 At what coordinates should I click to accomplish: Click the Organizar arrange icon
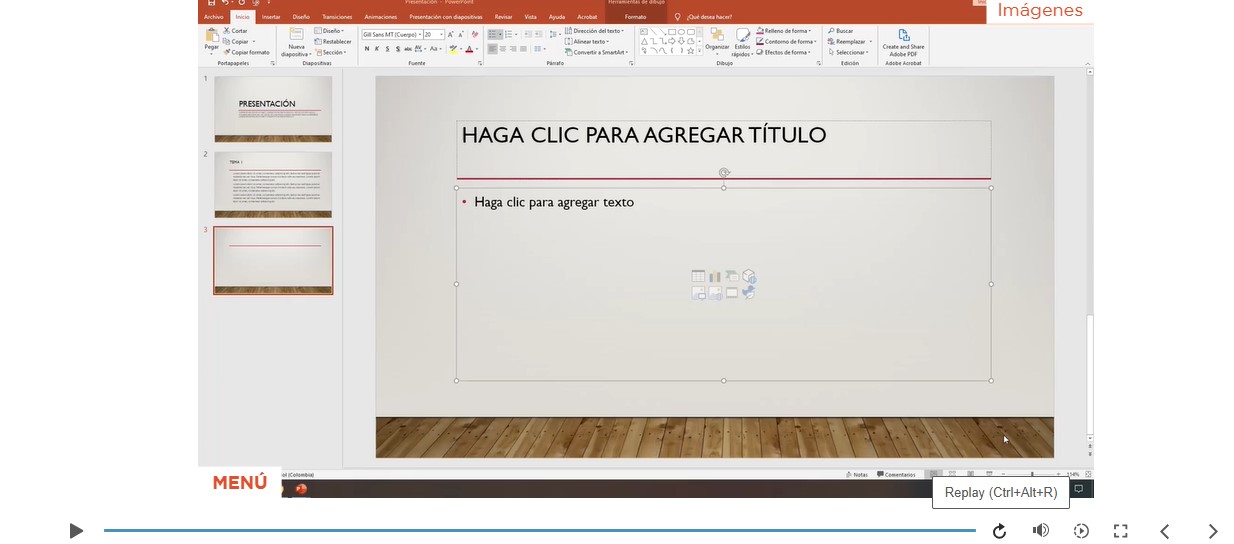point(717,38)
